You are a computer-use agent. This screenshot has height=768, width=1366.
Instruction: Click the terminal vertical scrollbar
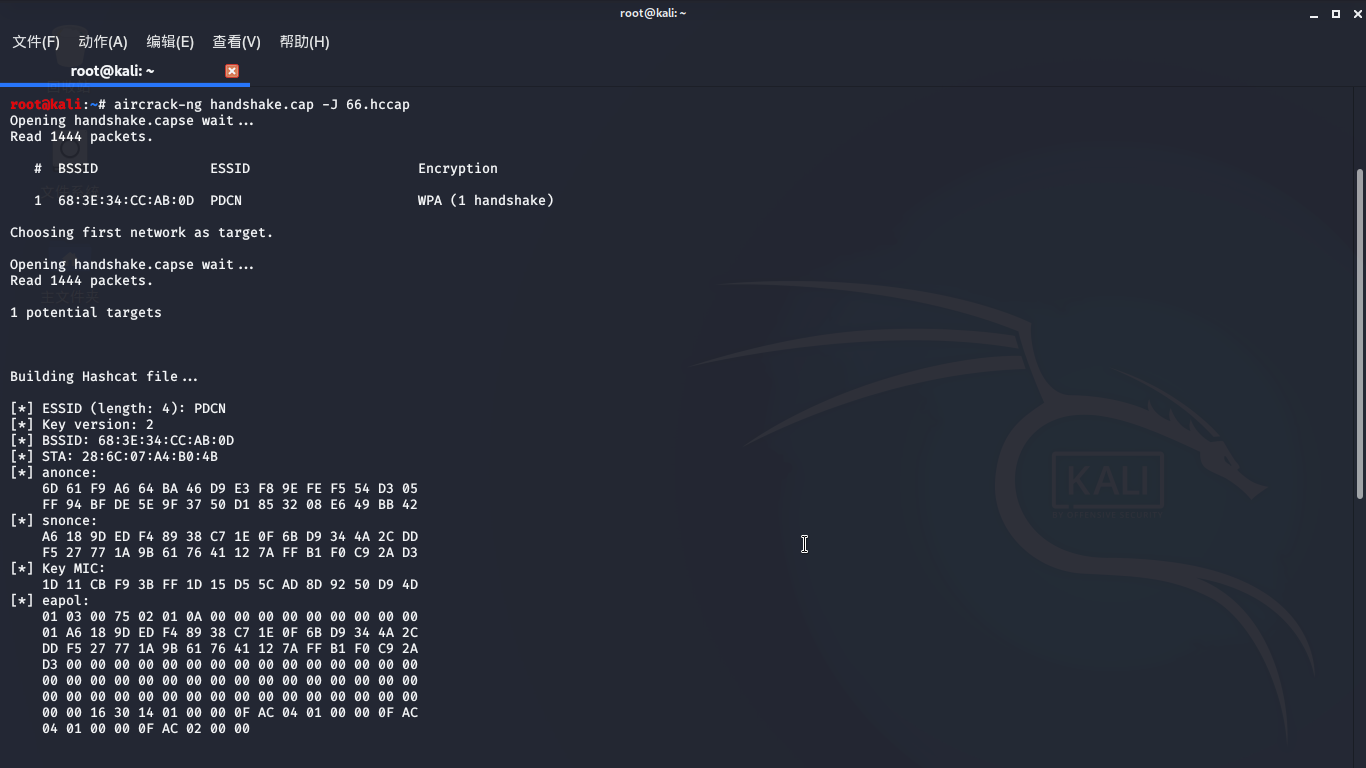pyautogui.click(x=1359, y=335)
